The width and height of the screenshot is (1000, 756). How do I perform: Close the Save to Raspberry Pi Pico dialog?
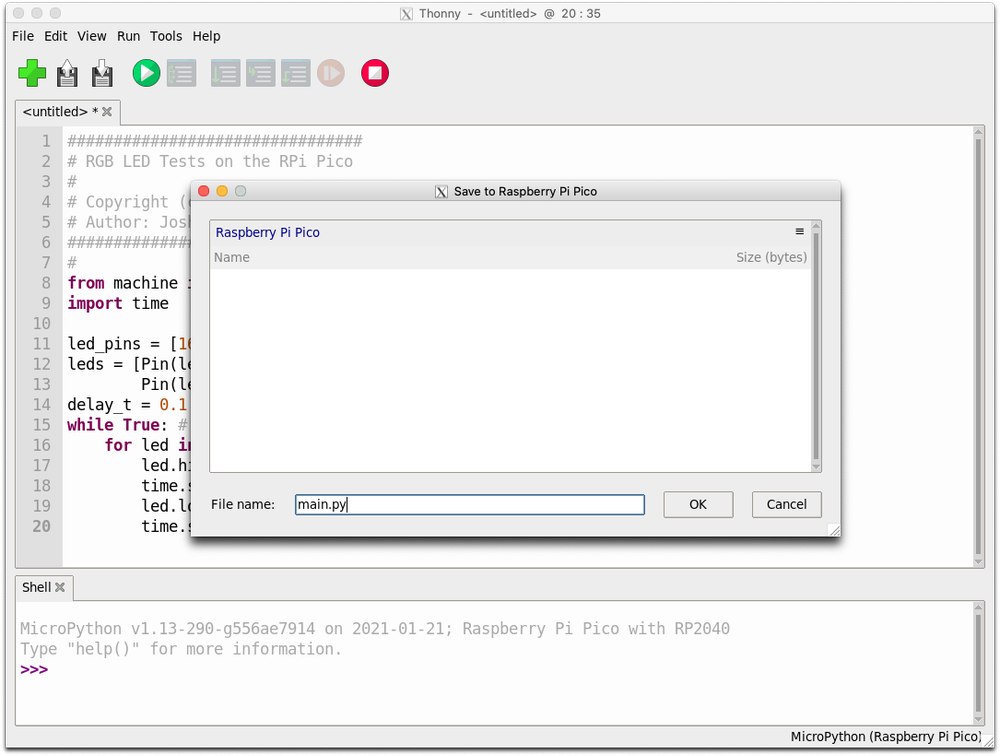[x=204, y=191]
